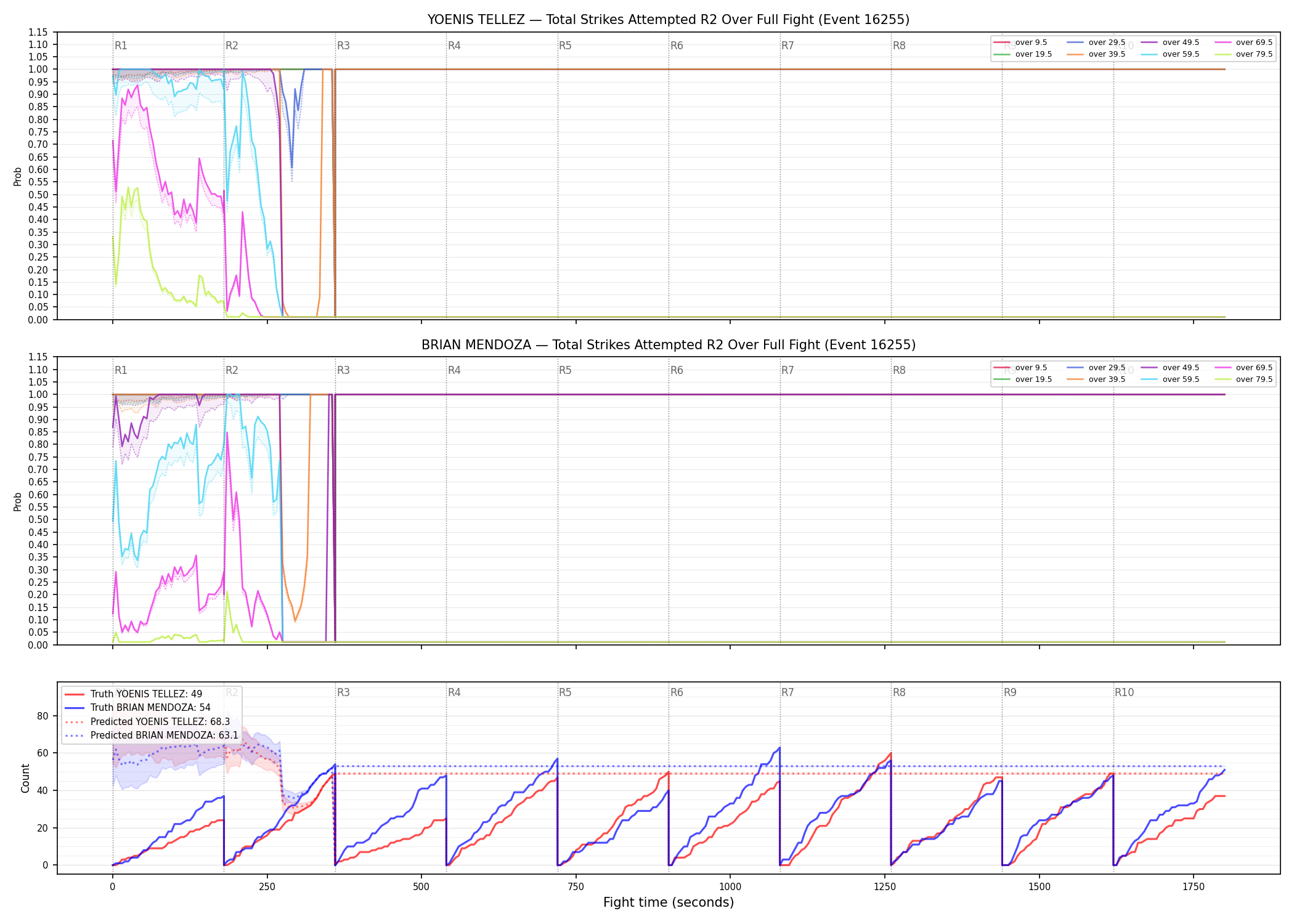Click the R10 round label in count chart
Screen dimensions: 1294x924
[x=1124, y=692]
